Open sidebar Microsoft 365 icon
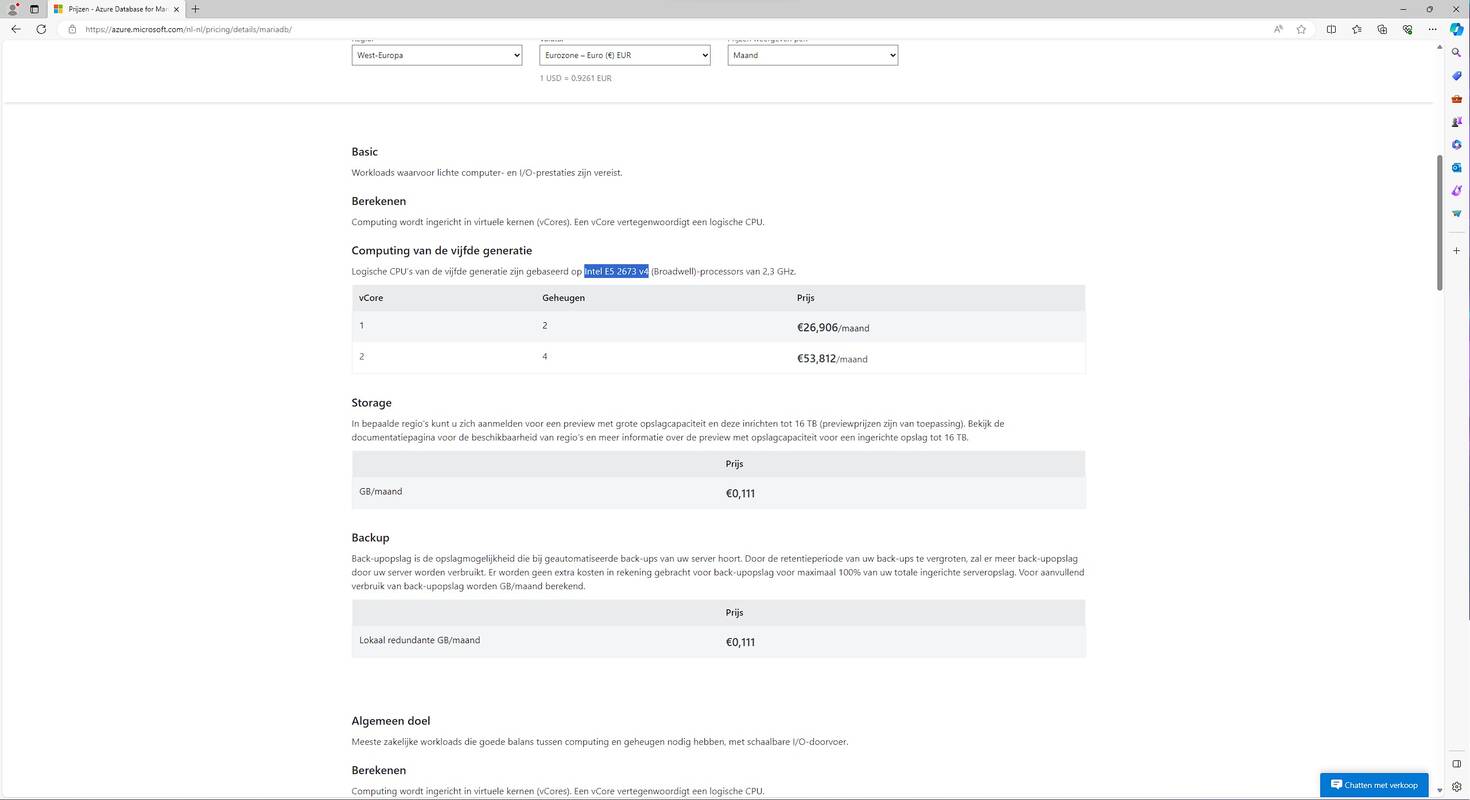 tap(1457, 145)
